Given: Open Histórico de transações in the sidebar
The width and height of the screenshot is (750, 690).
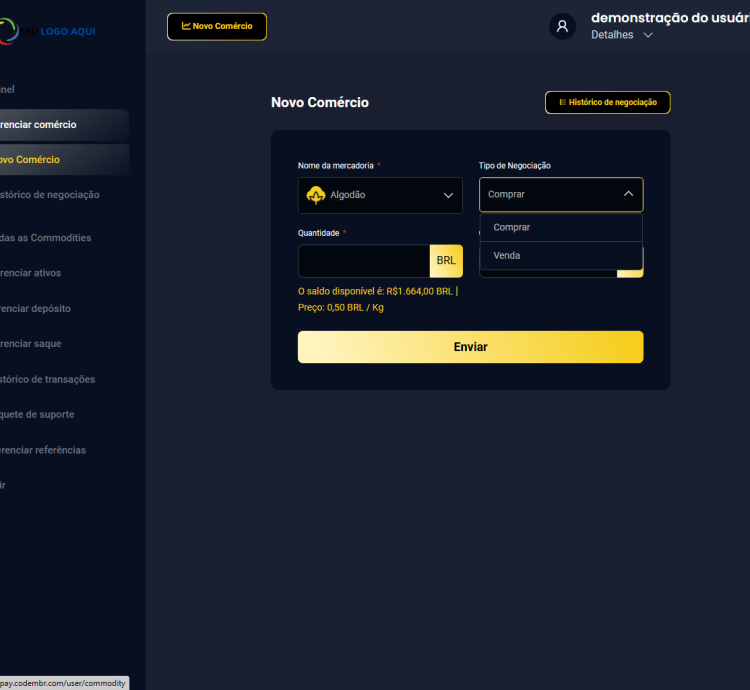Looking at the screenshot, I should point(48,379).
